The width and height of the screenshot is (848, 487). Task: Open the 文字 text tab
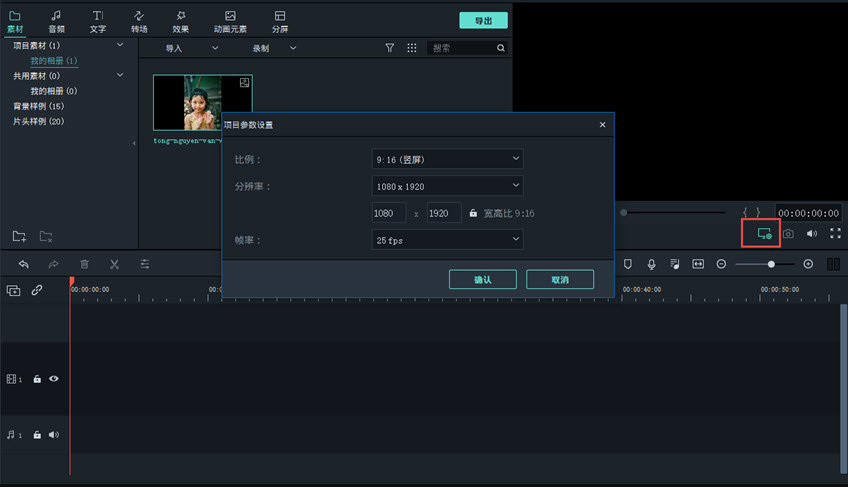click(x=97, y=21)
